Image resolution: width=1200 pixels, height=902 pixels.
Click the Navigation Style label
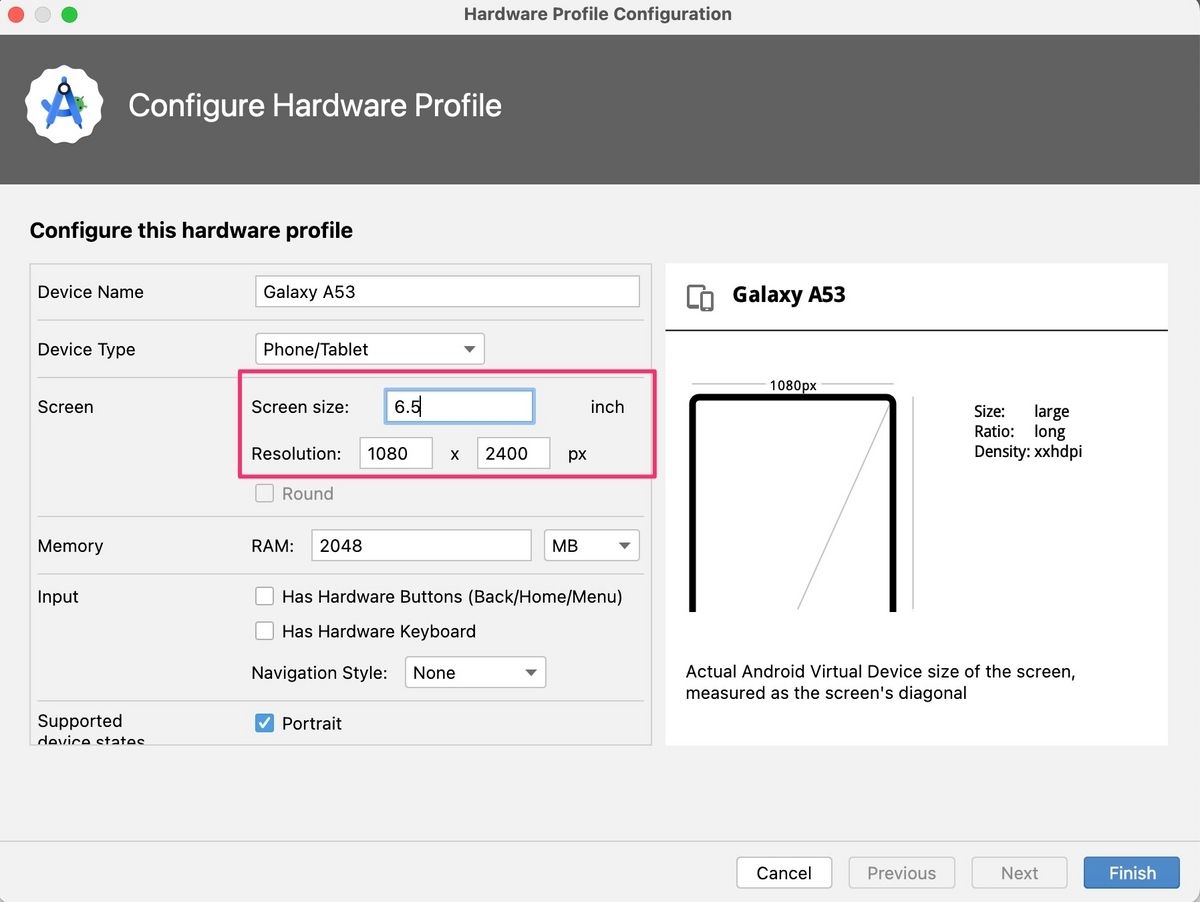(x=319, y=673)
